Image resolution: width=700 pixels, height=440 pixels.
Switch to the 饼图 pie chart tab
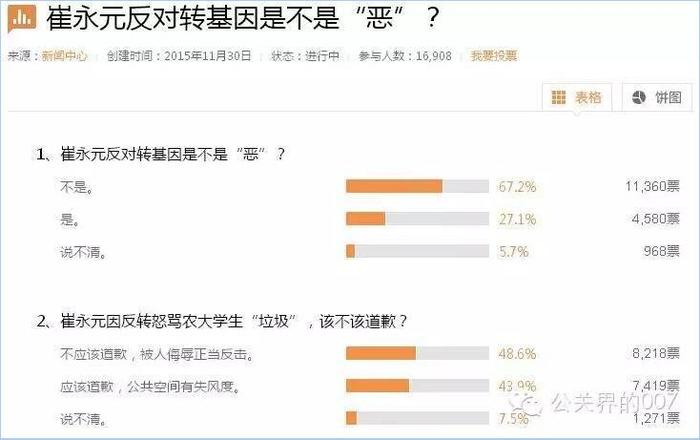point(657,97)
